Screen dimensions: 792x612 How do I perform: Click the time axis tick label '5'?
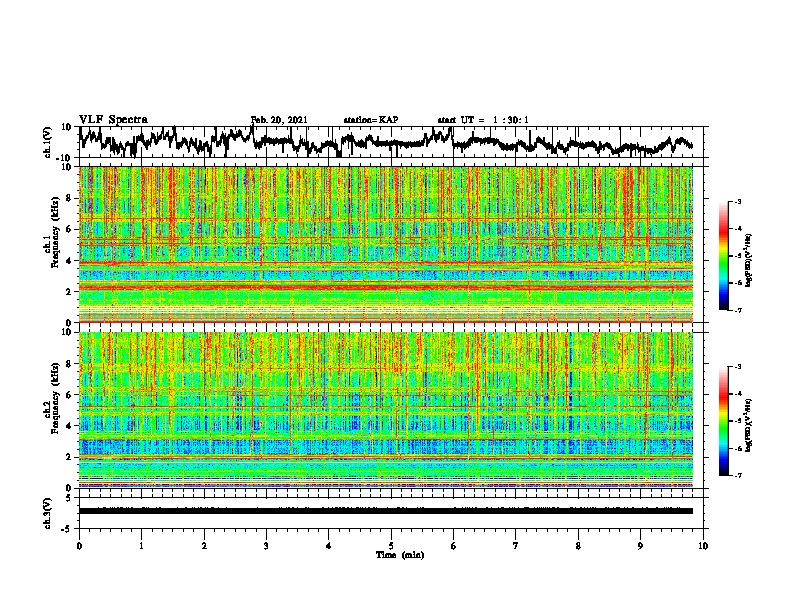391,546
